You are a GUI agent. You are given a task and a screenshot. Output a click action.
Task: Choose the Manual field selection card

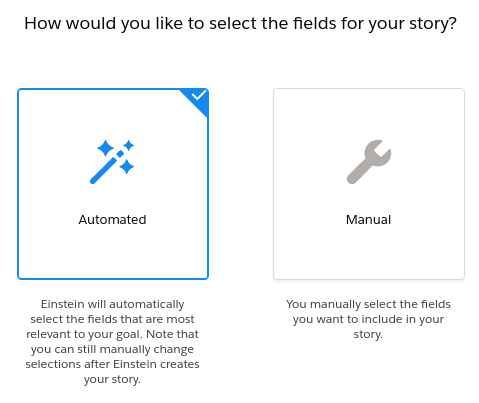tap(369, 184)
